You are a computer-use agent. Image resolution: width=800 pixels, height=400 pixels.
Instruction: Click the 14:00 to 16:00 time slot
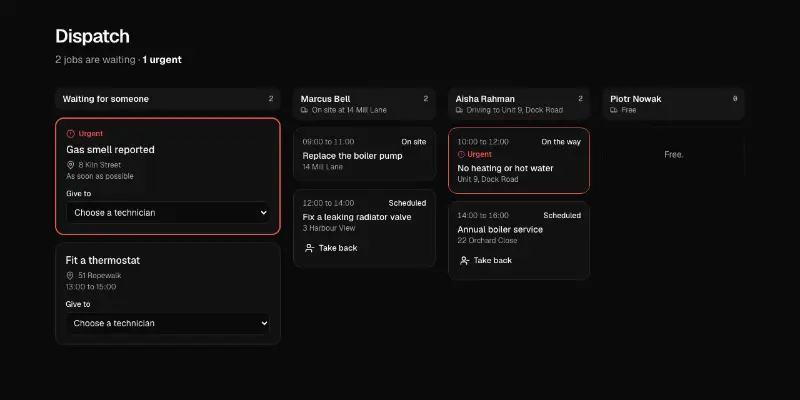coord(483,215)
